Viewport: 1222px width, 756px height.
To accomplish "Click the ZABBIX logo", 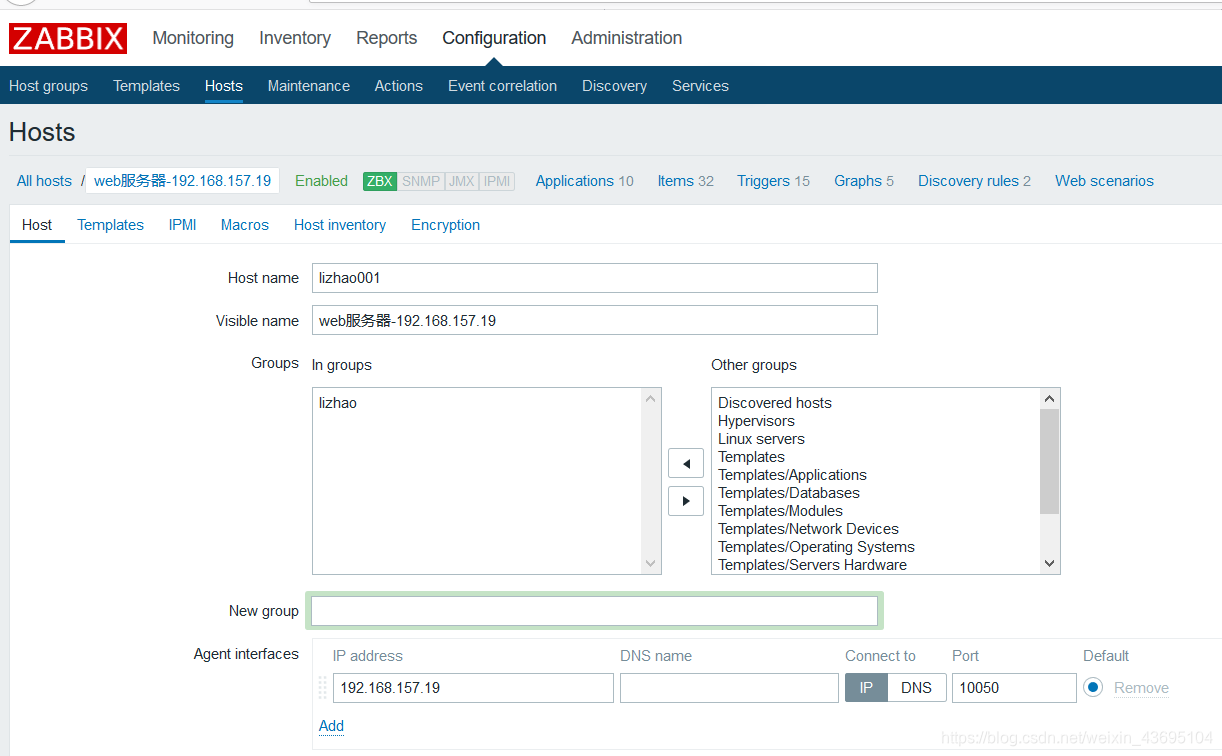I will tap(68, 38).
